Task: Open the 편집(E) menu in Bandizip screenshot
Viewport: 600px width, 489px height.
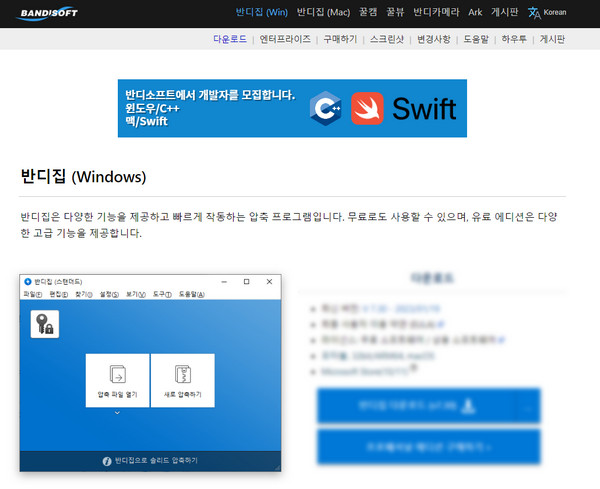Action: click(x=59, y=294)
